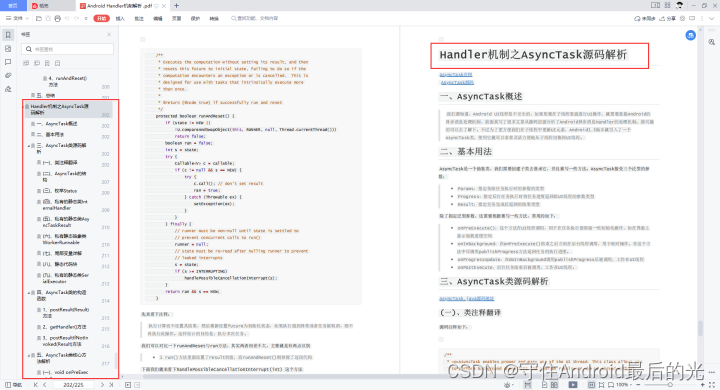The image size is (720, 390).
Task: Click the function search box in ribbon
Action: tap(255, 18)
